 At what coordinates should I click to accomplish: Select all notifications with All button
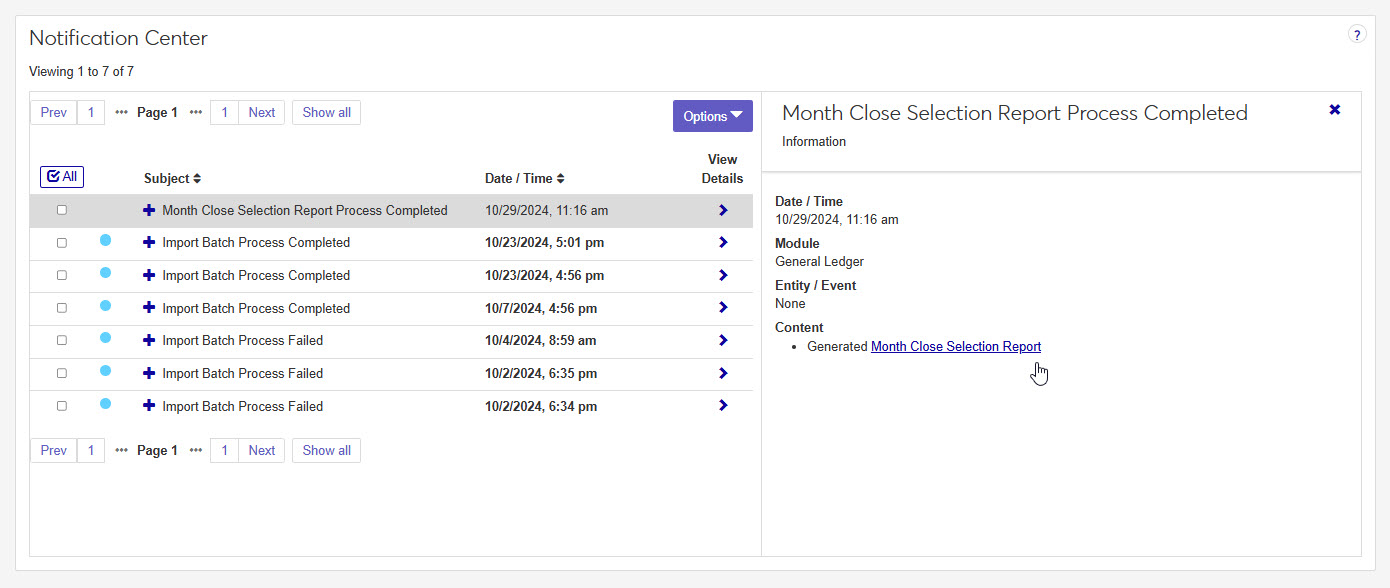62,177
